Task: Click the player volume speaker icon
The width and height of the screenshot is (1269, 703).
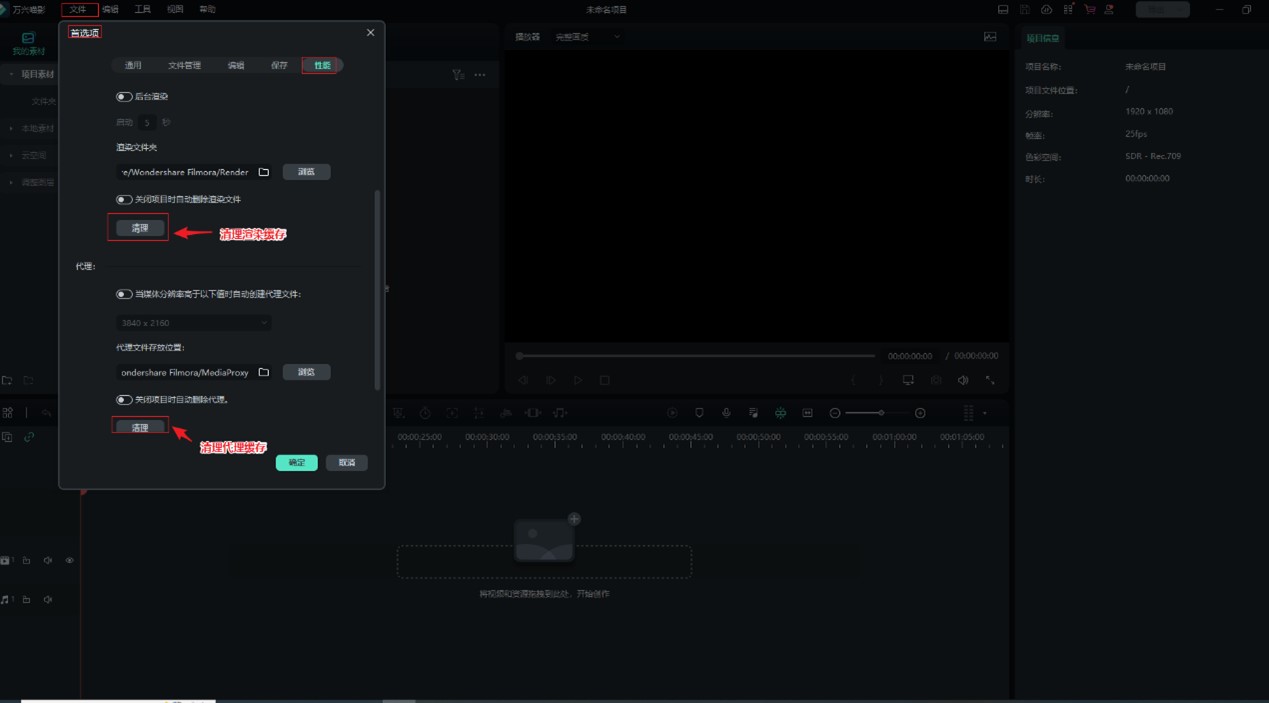Action: click(x=963, y=380)
